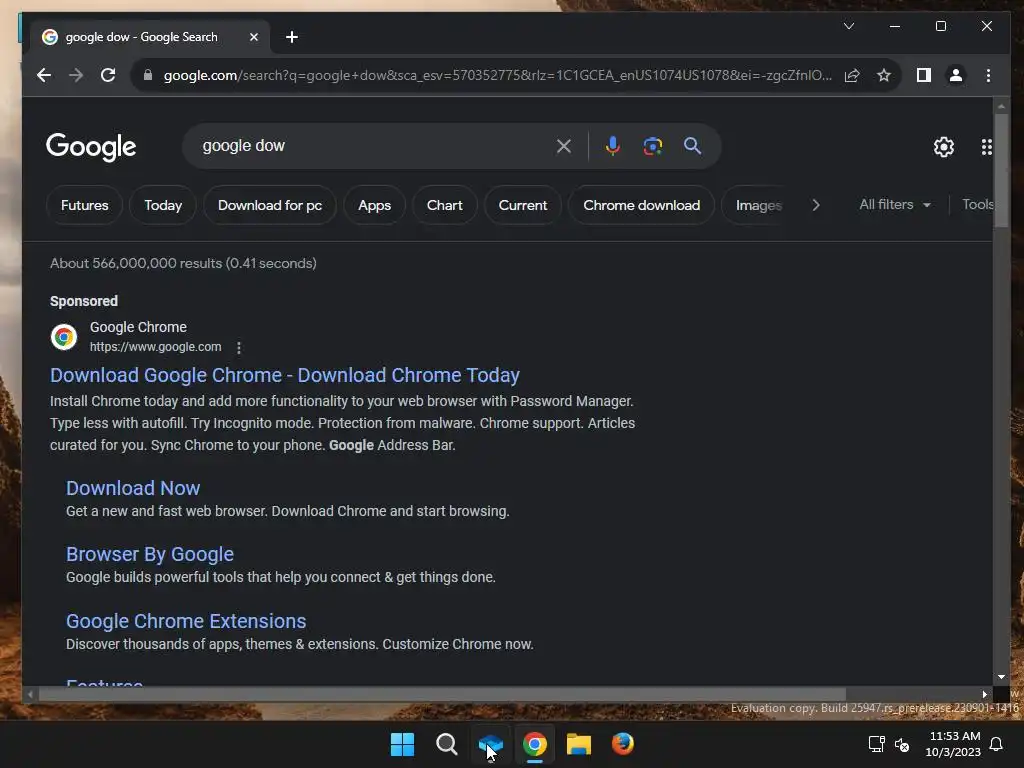This screenshot has width=1024, height=768.
Task: Open site info padlock in address bar
Action: [148, 75]
